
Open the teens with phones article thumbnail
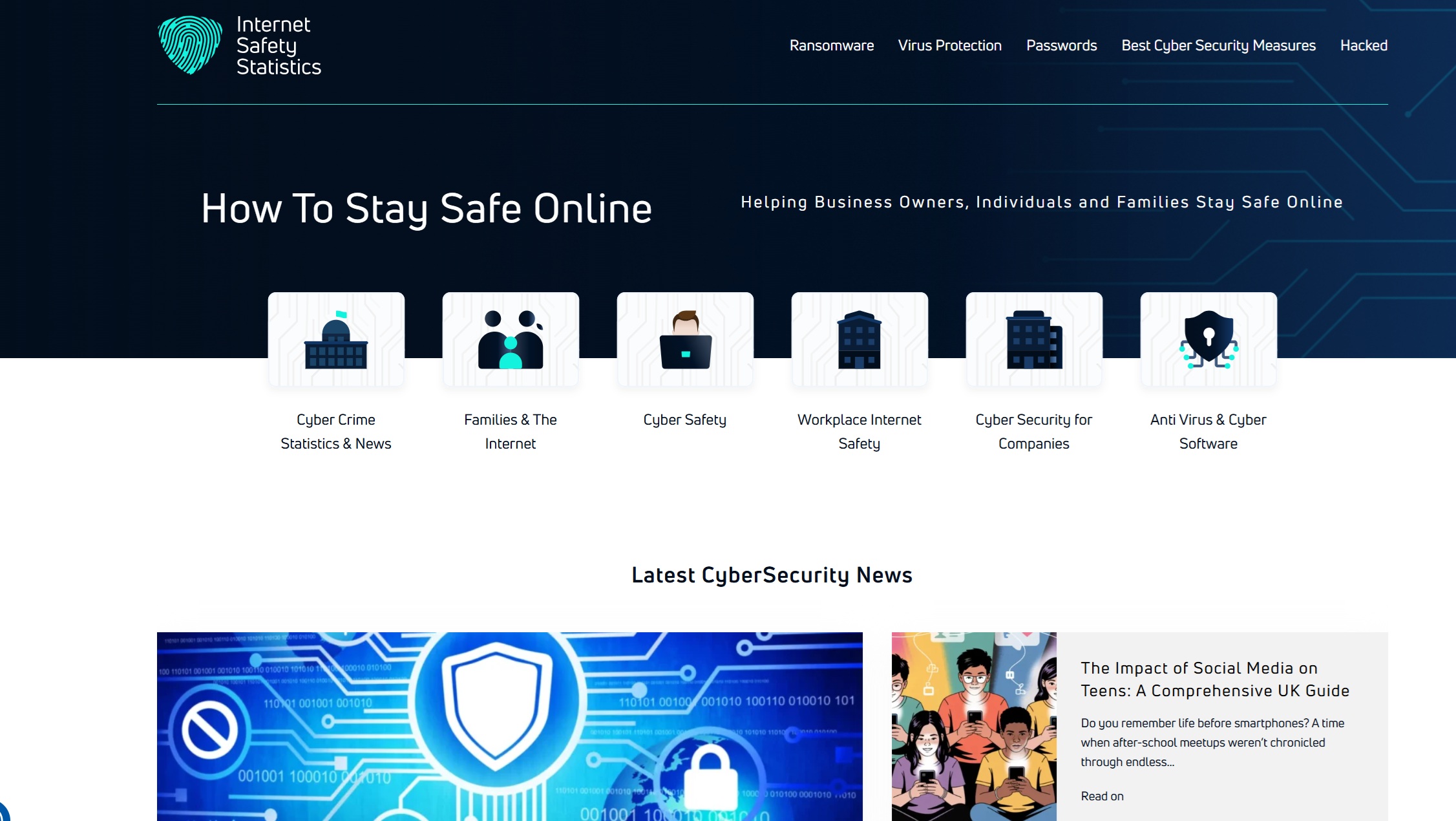974,727
